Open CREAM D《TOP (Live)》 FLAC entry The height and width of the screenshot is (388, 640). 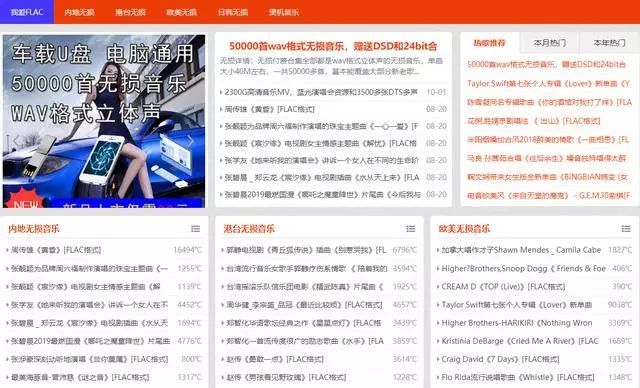point(502,287)
